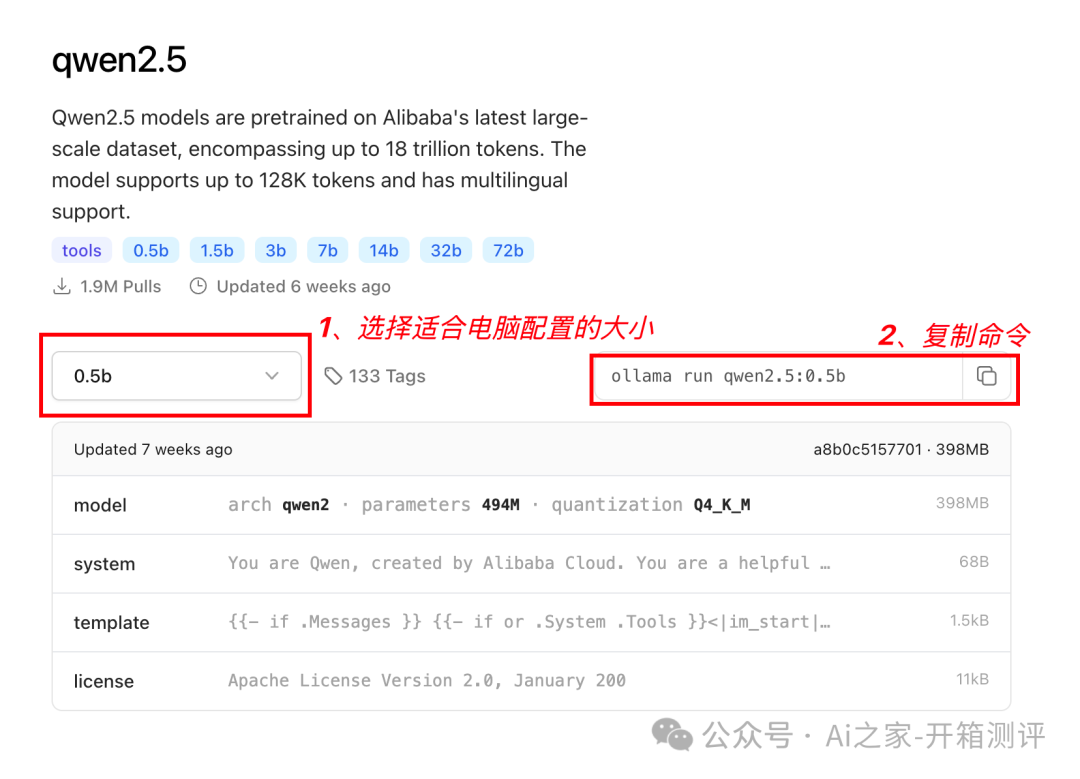Select the 72b size tag
This screenshot has width=1080, height=779.
[508, 251]
